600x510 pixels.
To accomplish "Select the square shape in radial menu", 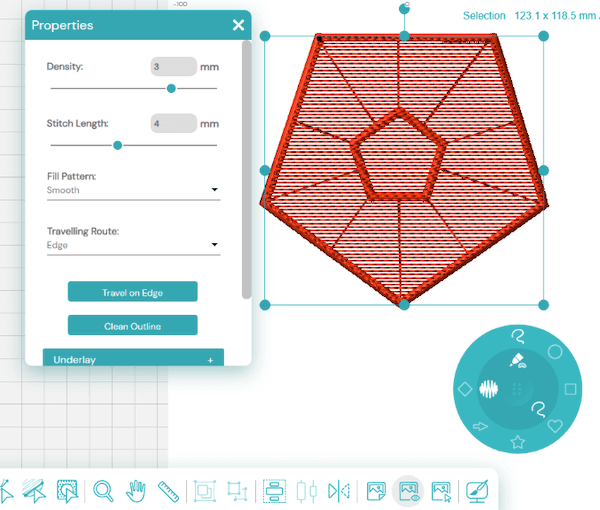I will point(570,389).
